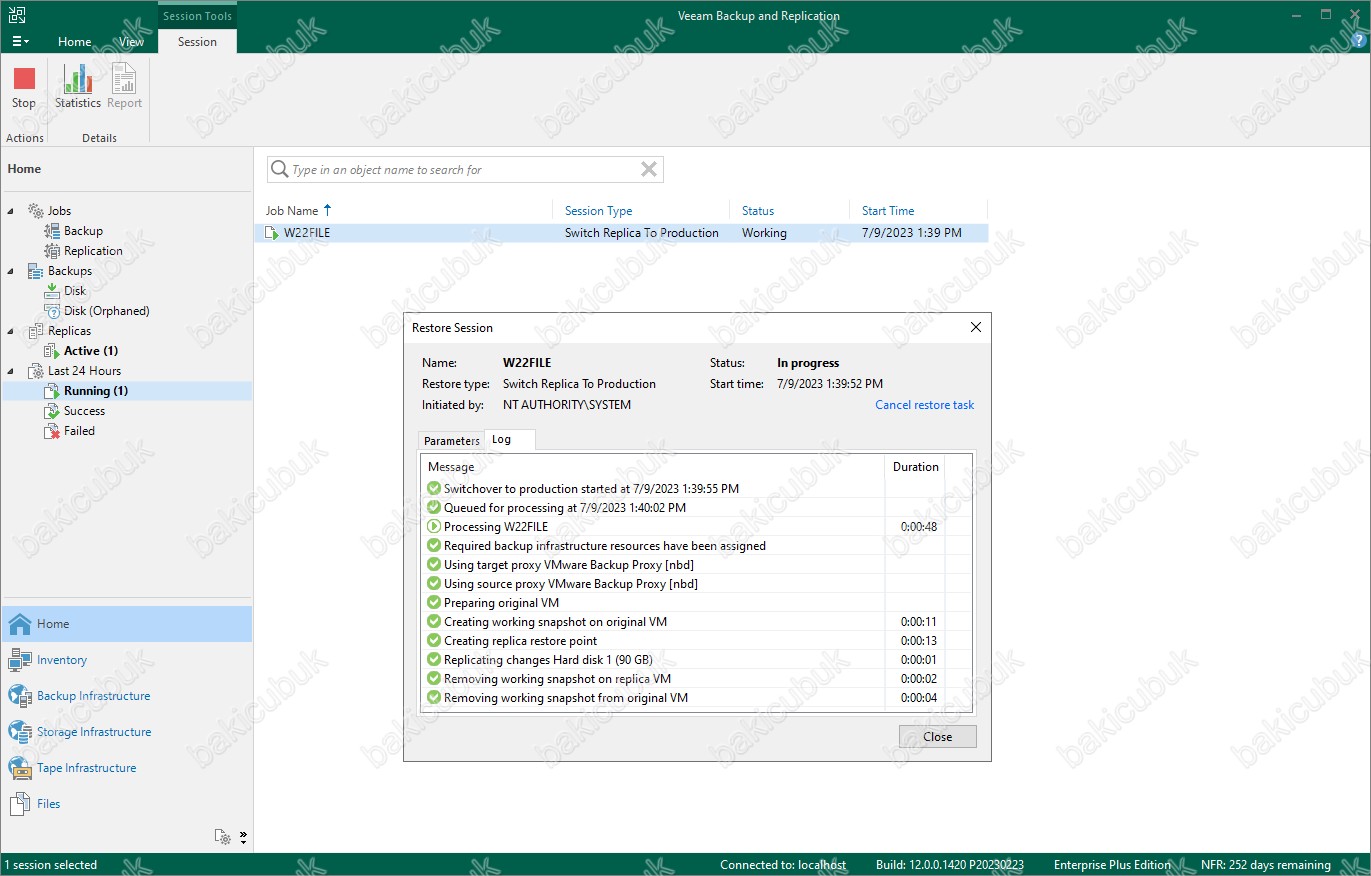Open the Log tab in dialog

point(502,440)
